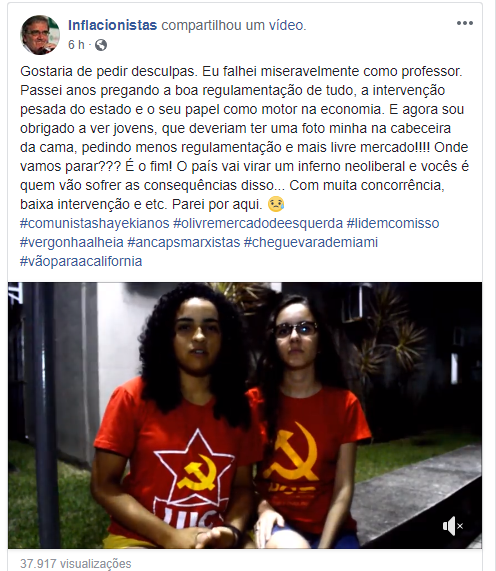The width and height of the screenshot is (496, 571).
Task: Unmute the video with the speaker icon
Action: click(453, 526)
